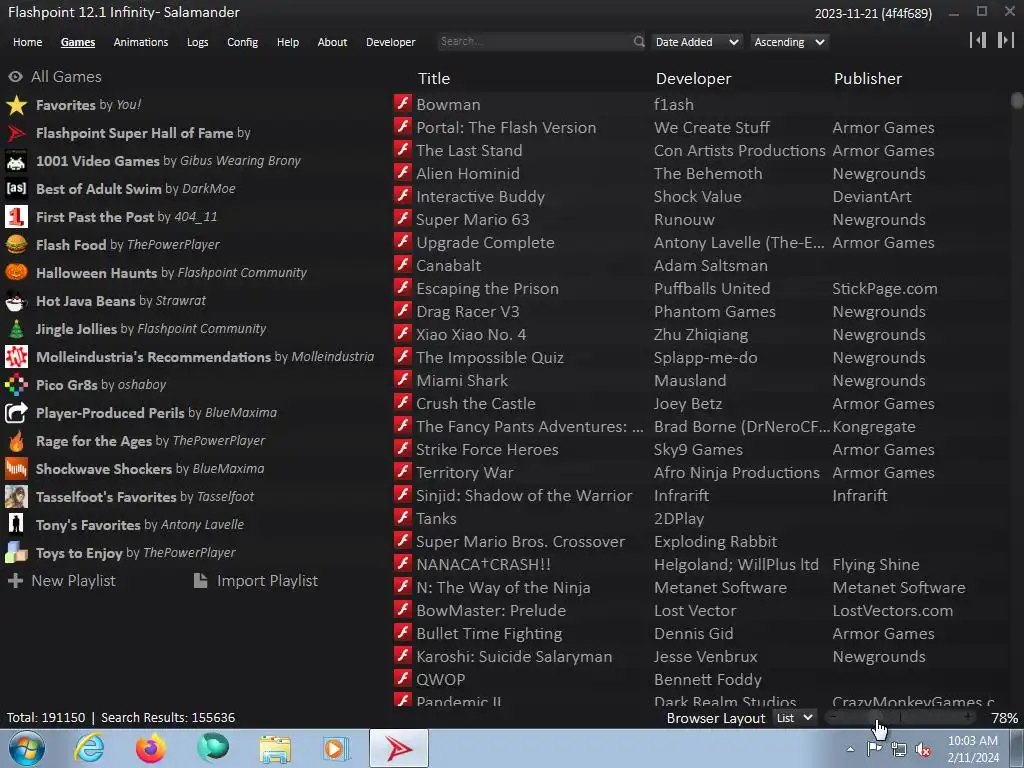This screenshot has width=1024, height=768.
Task: Select N: The Way of the Ninja
Action: (702, 587)
